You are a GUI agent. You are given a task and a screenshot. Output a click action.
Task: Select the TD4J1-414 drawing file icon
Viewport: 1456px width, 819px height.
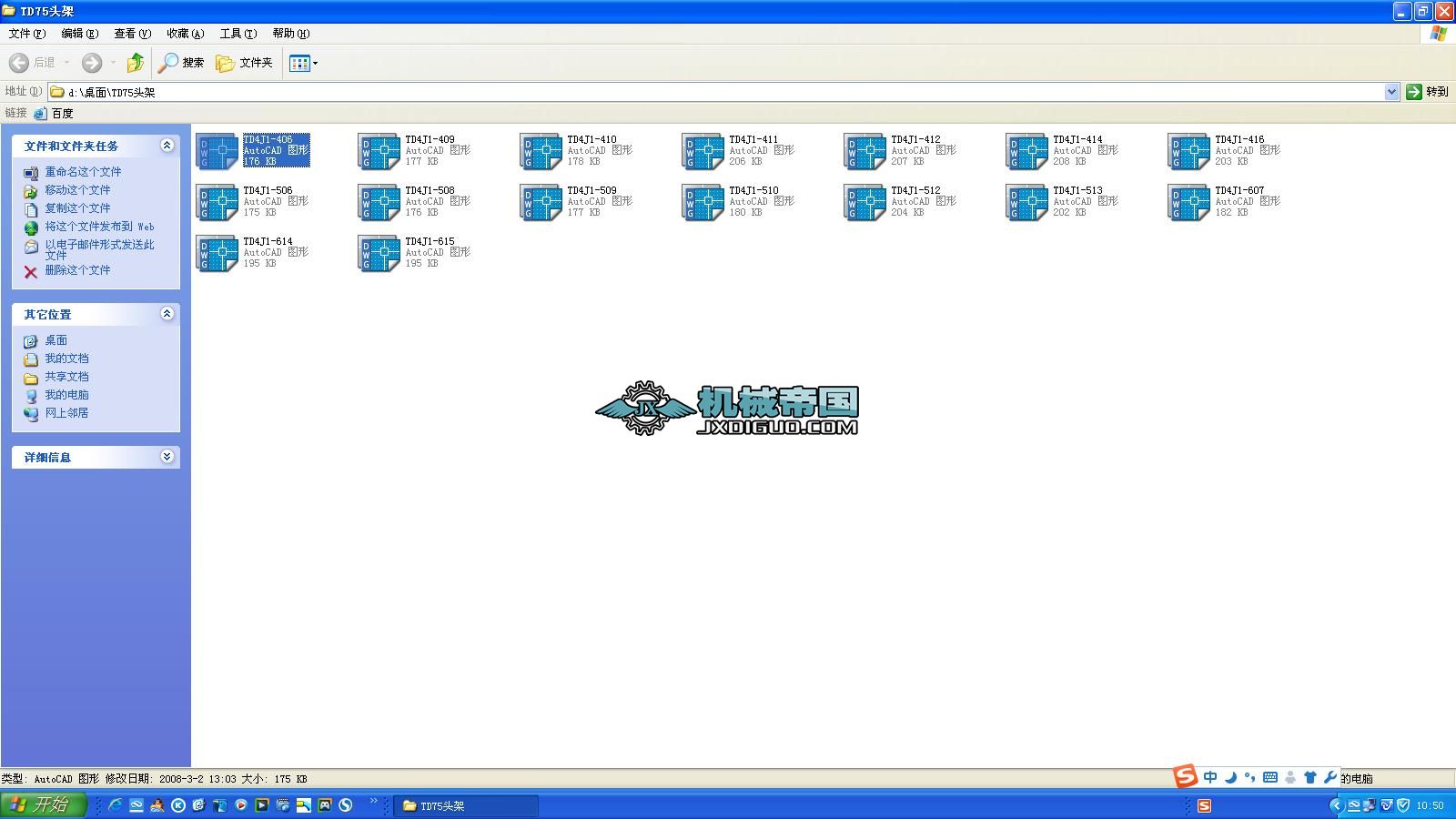click(x=1027, y=152)
